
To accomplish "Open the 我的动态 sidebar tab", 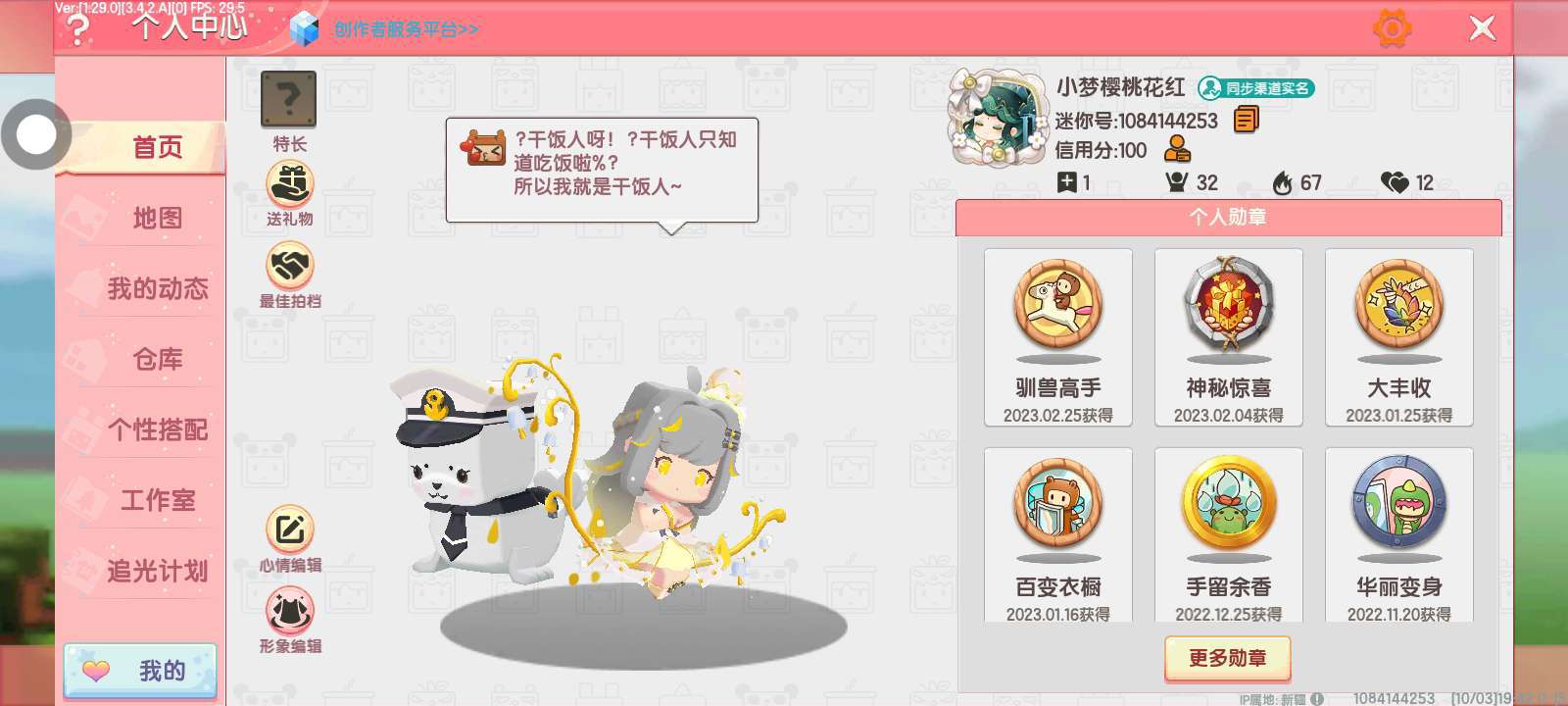I will (x=157, y=288).
